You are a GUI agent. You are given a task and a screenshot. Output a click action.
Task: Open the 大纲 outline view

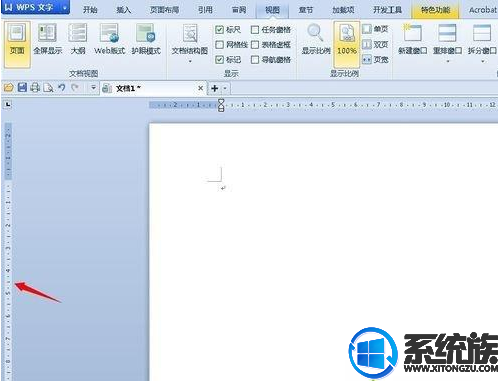(x=78, y=39)
